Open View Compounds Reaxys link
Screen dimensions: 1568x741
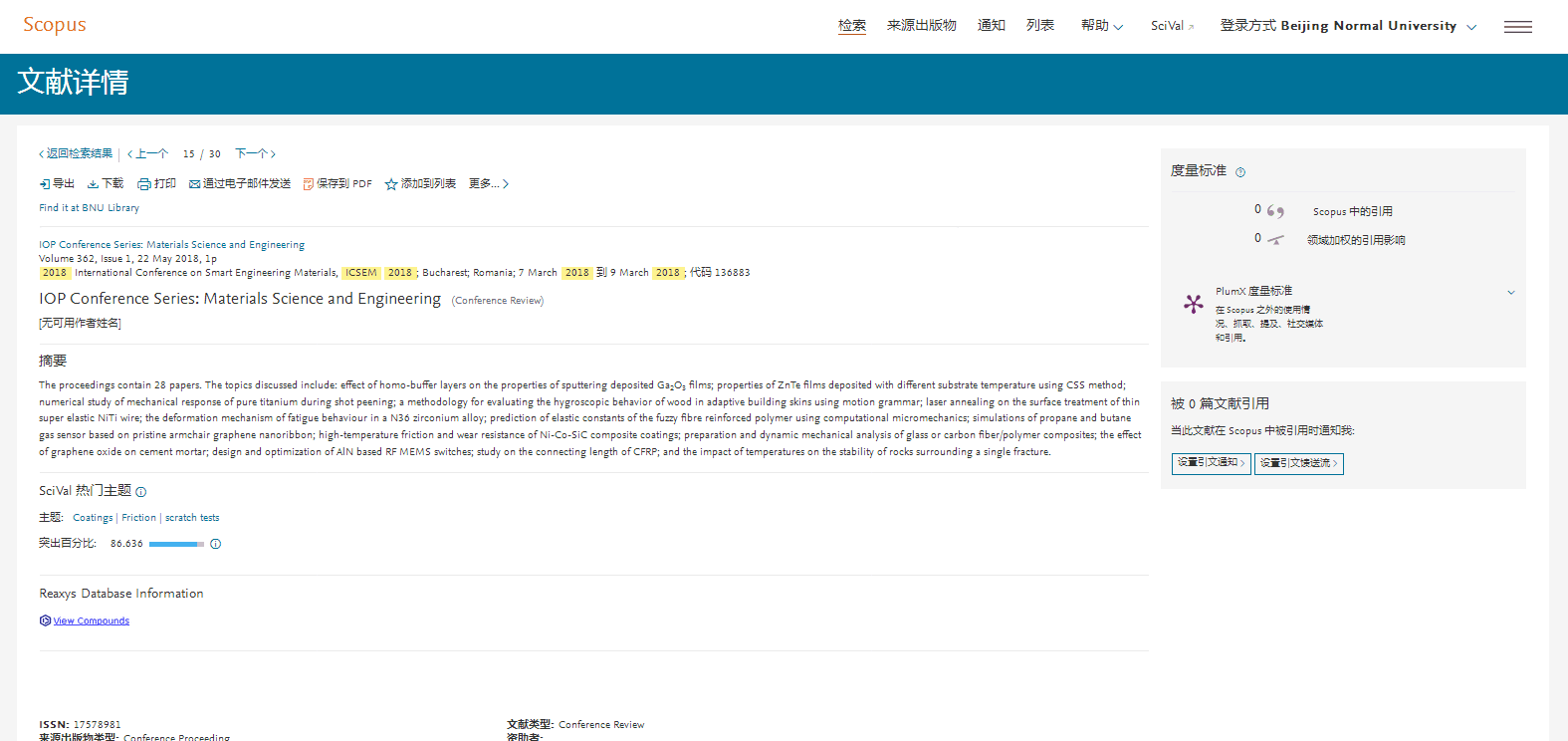(x=91, y=620)
